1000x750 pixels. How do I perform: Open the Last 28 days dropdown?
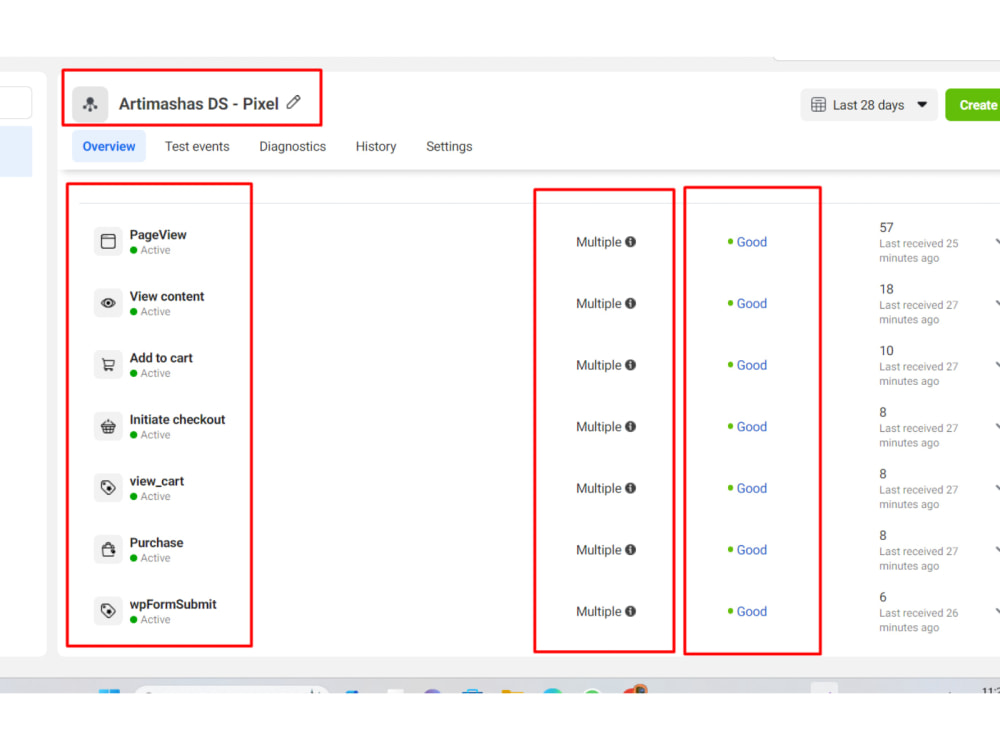point(869,105)
